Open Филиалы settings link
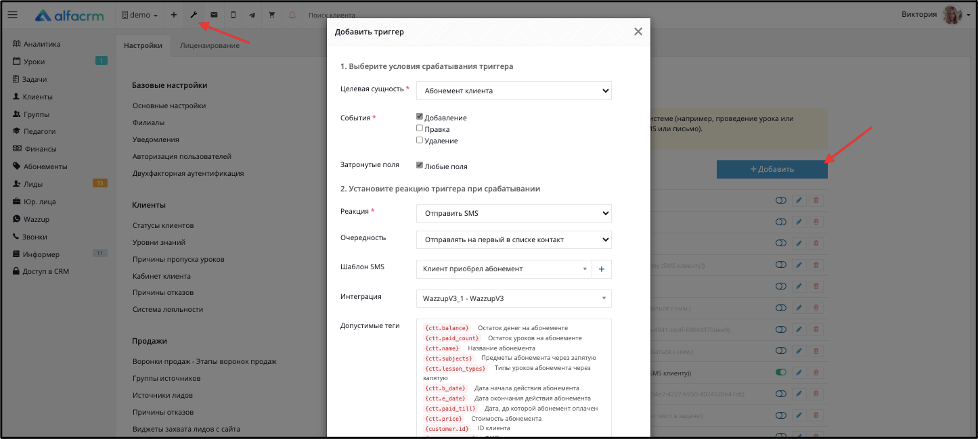Screen dimensions: 979x439 (149, 122)
